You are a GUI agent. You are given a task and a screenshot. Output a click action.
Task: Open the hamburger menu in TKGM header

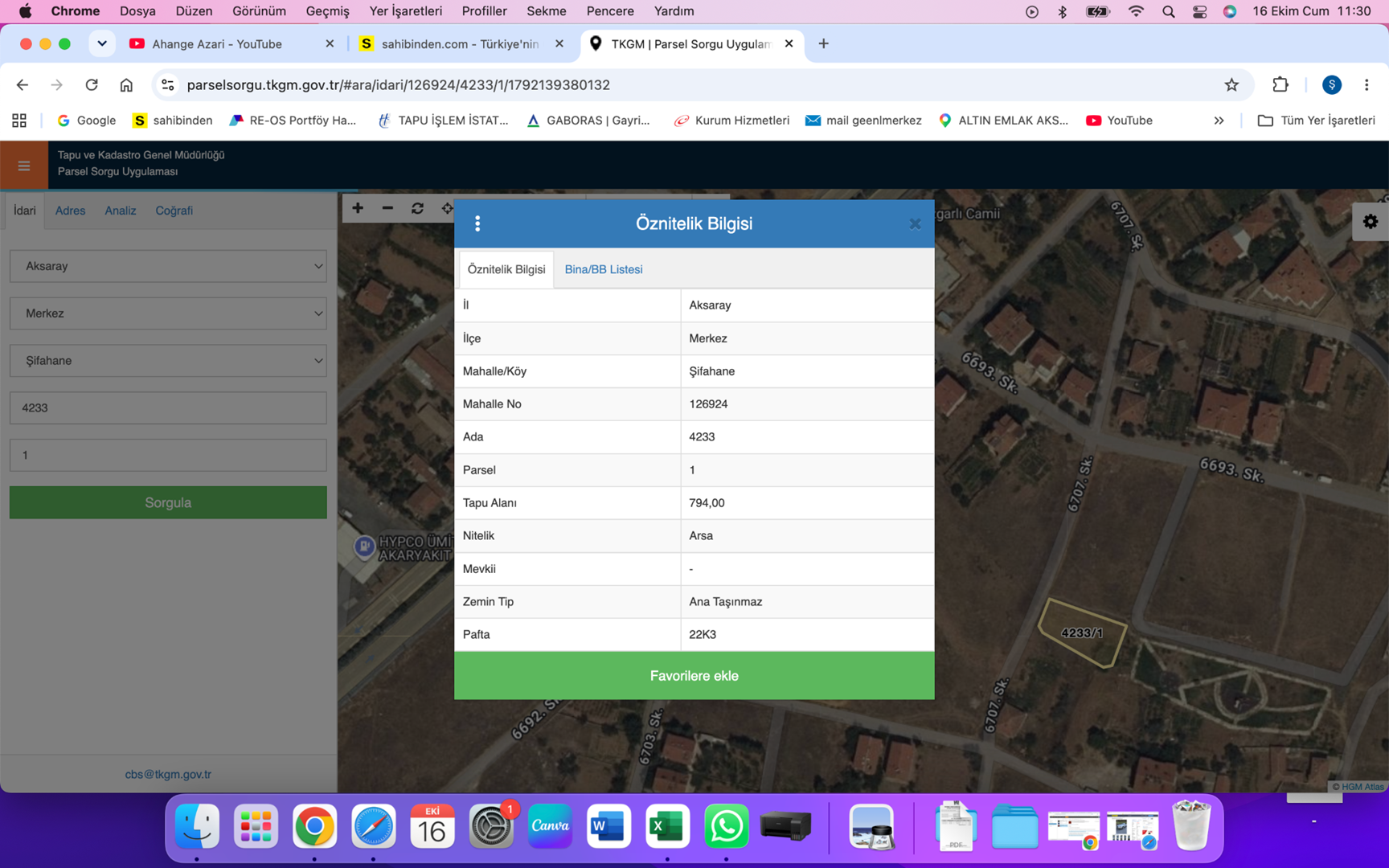(24, 166)
